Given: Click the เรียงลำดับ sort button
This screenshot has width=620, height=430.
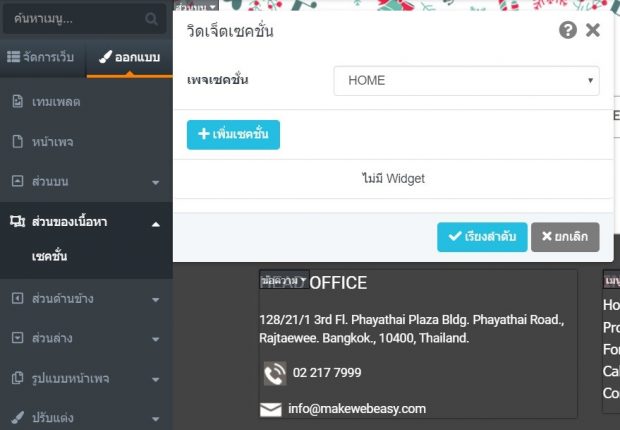Looking at the screenshot, I should (482, 237).
